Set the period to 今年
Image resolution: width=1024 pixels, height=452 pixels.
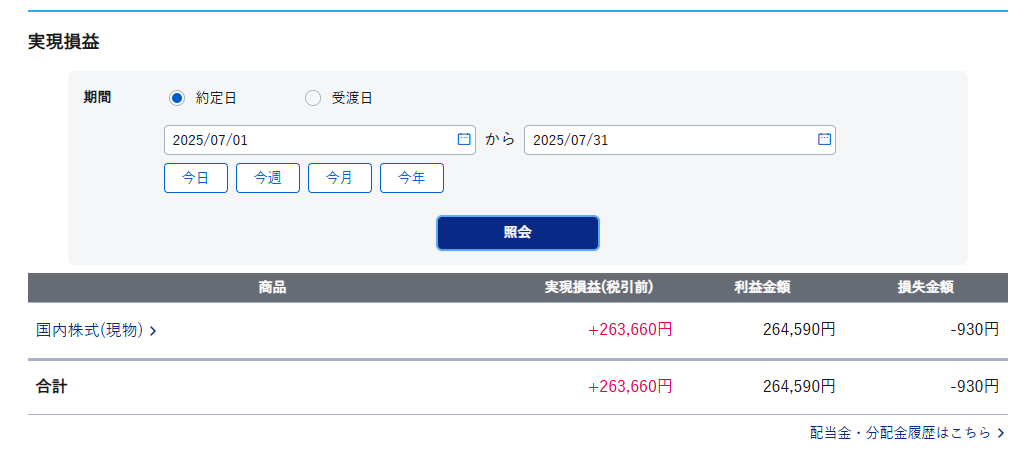click(412, 178)
